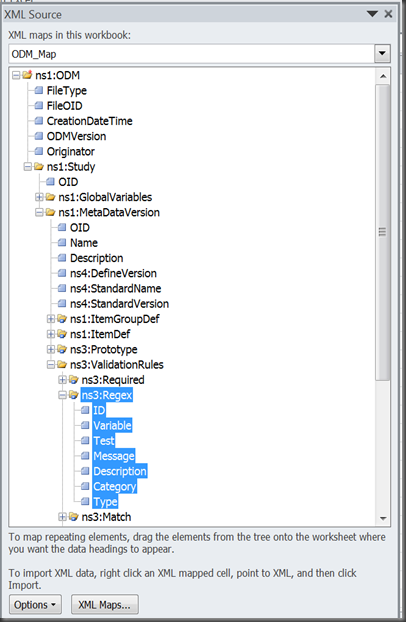
Task: Select the Name element in MetaDataVersion
Action: pos(84,243)
